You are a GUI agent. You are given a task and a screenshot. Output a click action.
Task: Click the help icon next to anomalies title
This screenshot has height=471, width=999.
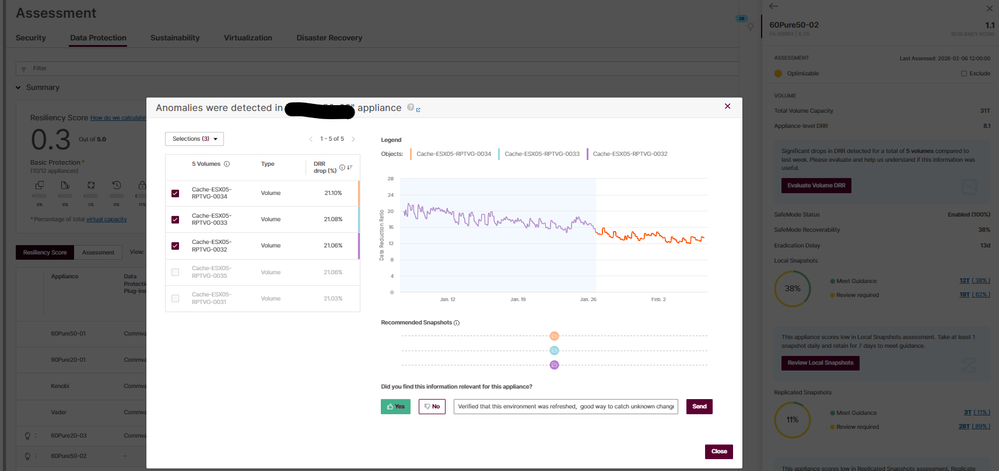[x=408, y=107]
